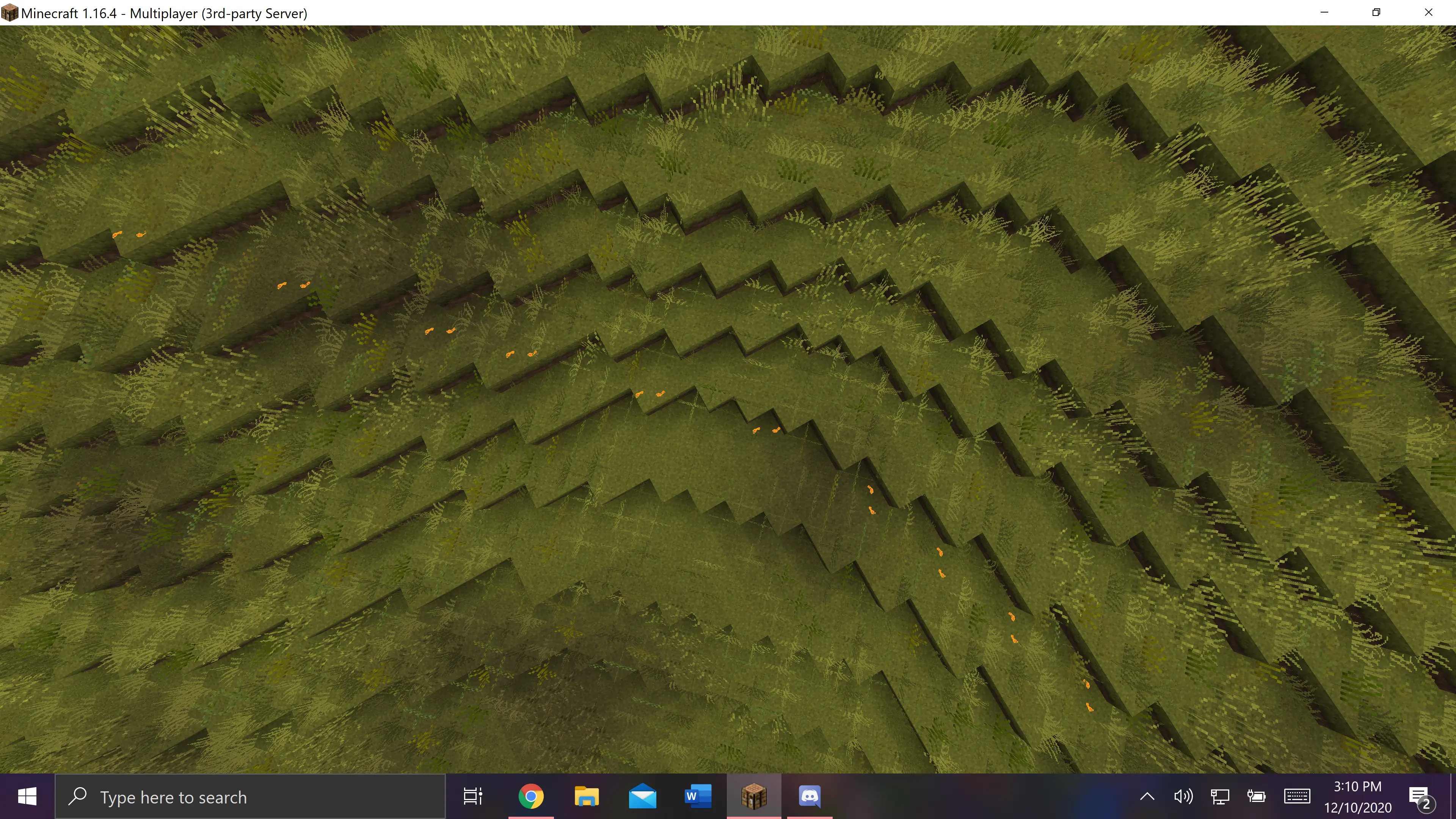Click the taskbar search box
This screenshot has width=1456, height=819.
[250, 796]
